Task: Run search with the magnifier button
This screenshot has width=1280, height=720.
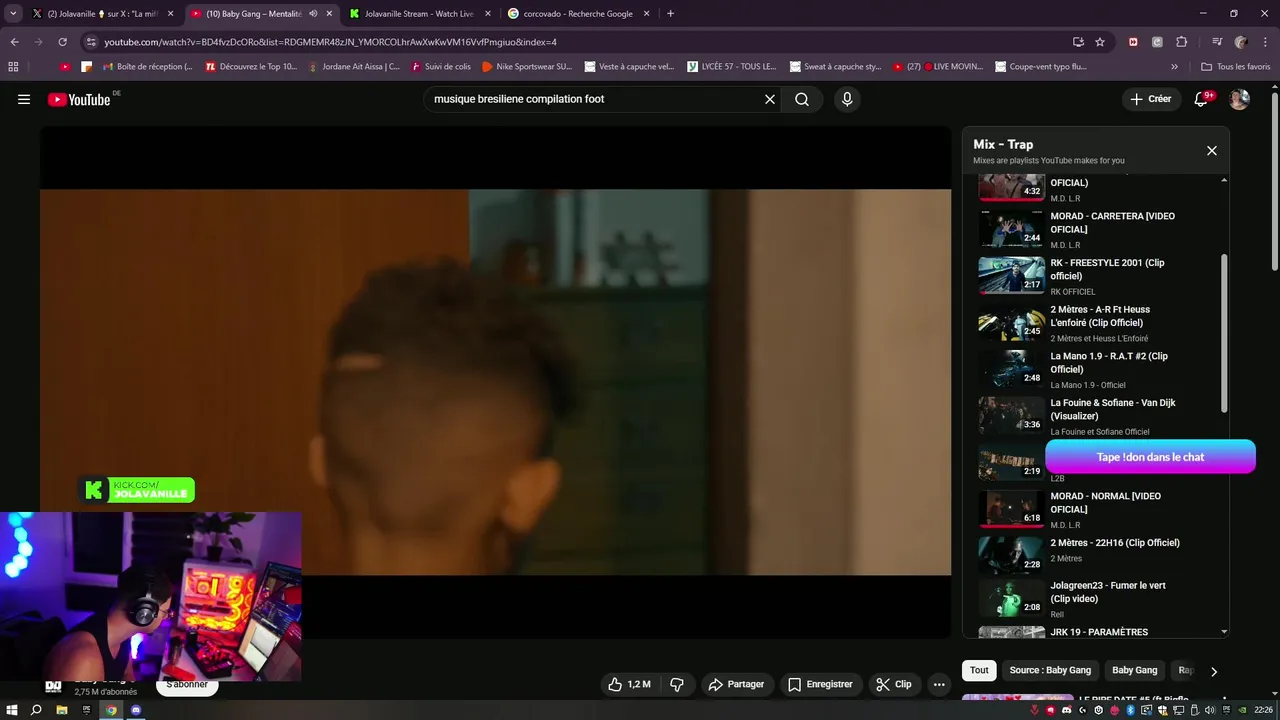Action: coord(802,99)
